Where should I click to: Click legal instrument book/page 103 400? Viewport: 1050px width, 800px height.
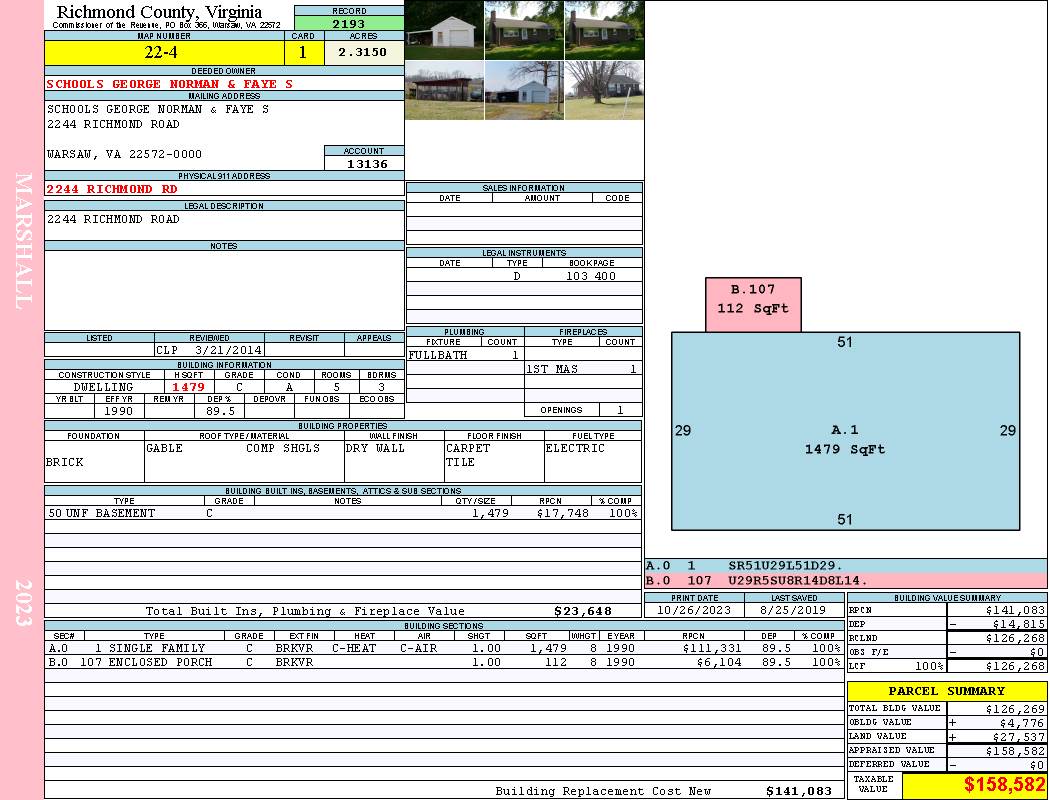[591, 276]
